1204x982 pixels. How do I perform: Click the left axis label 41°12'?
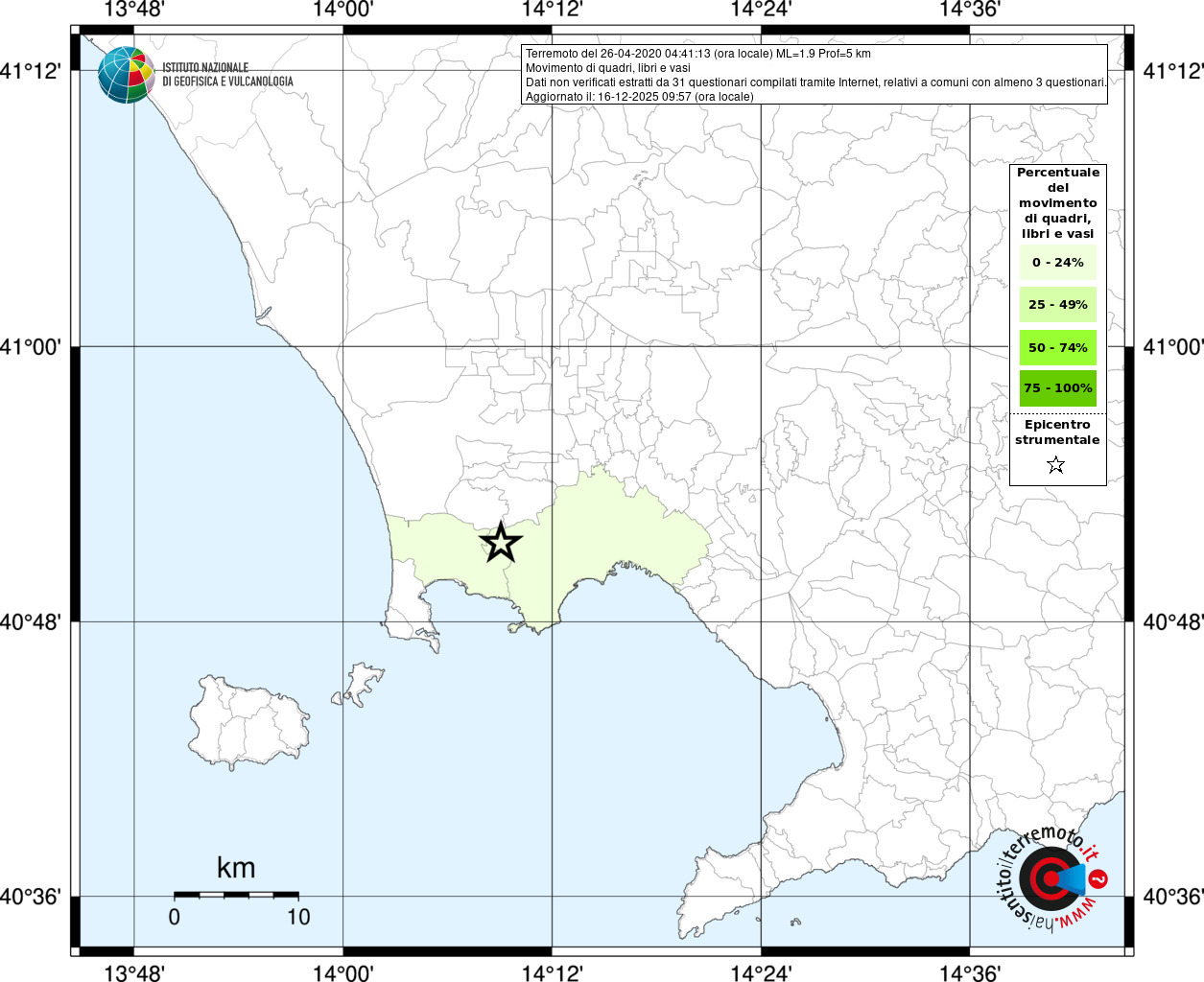(31, 71)
